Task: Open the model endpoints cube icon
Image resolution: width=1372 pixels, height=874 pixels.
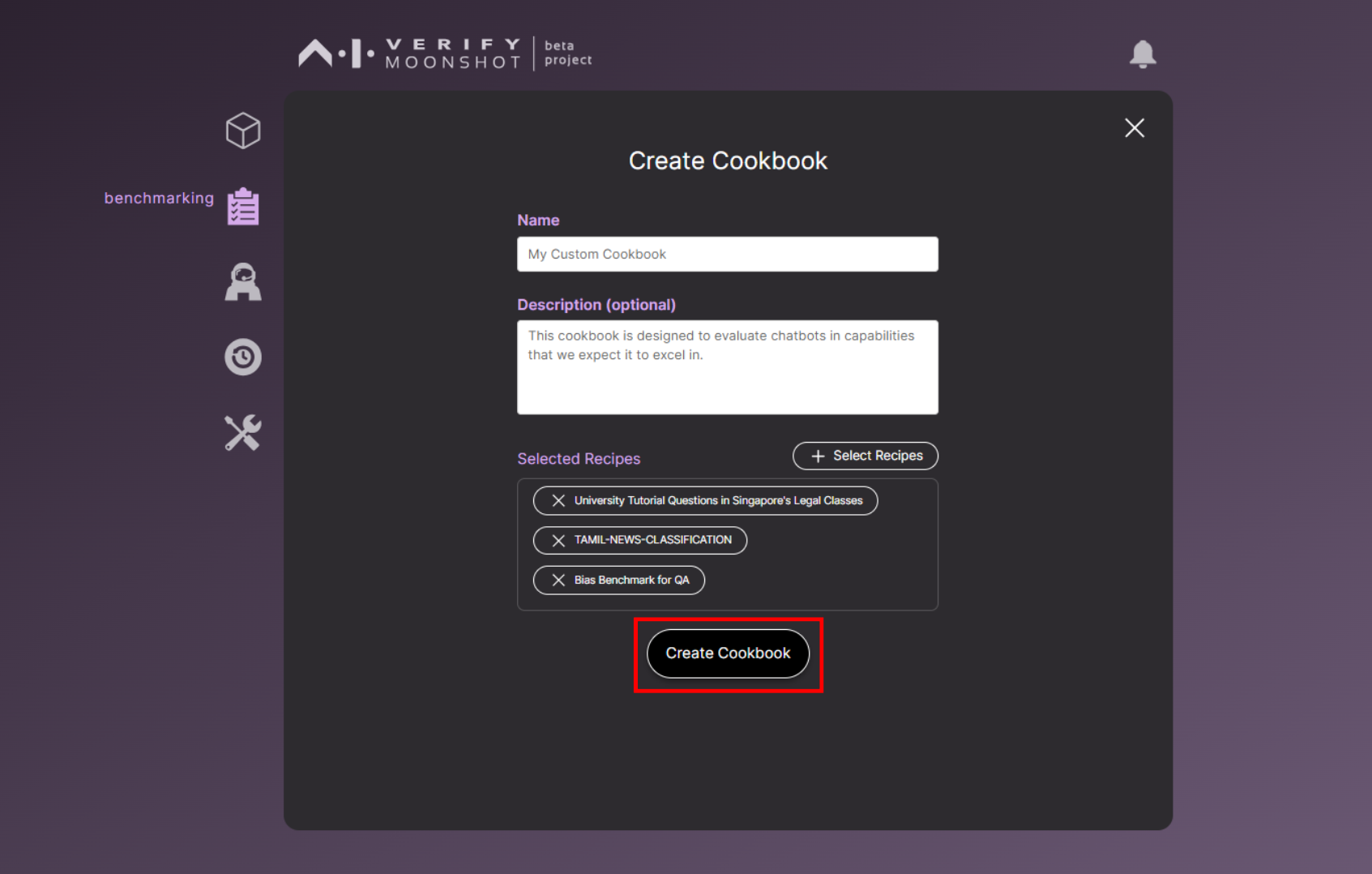Action: tap(242, 130)
